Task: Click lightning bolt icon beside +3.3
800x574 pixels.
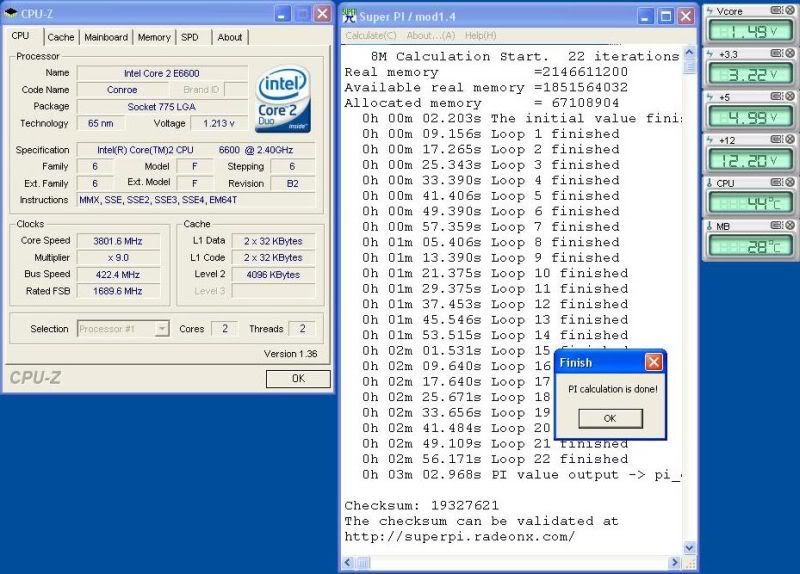Action: coord(710,54)
